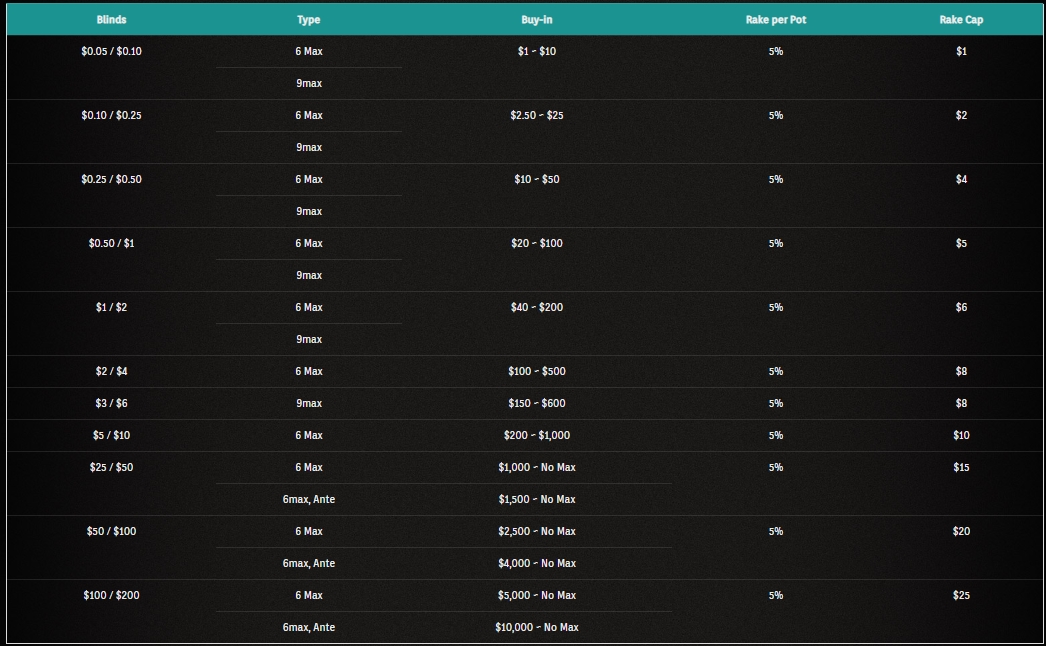Pick the $20 rake cap value
This screenshot has height=646, width=1046.
click(961, 532)
